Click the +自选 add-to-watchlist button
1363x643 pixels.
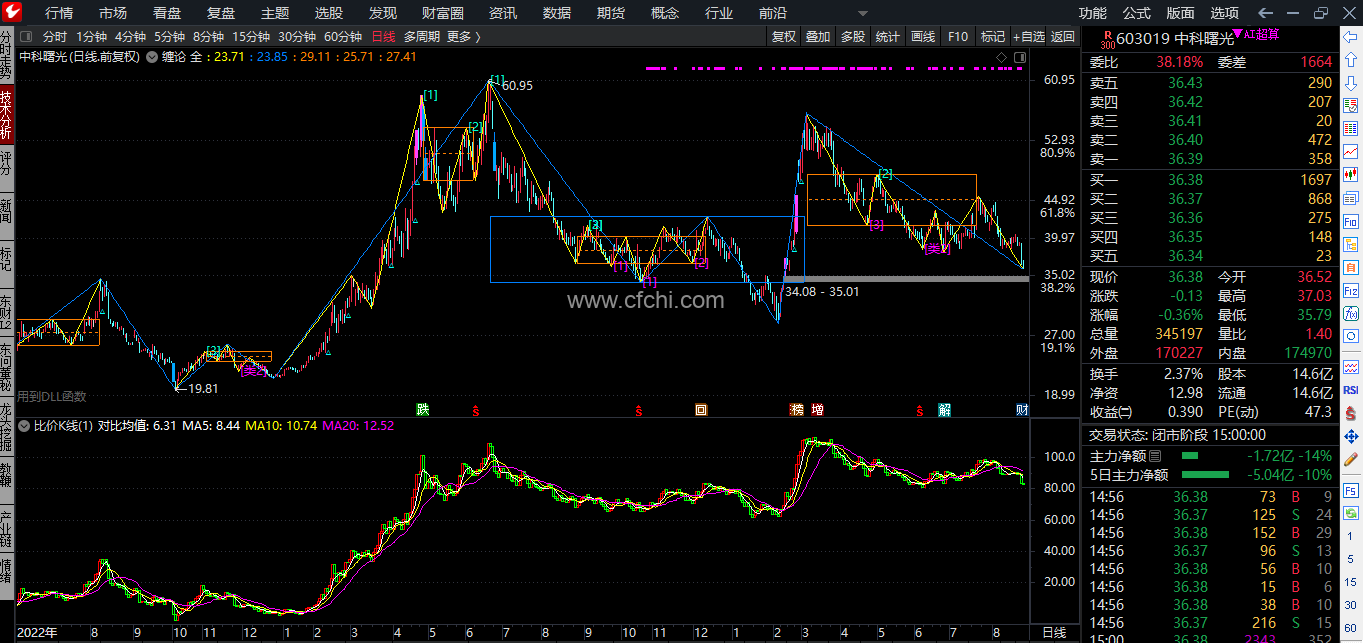tap(1028, 37)
